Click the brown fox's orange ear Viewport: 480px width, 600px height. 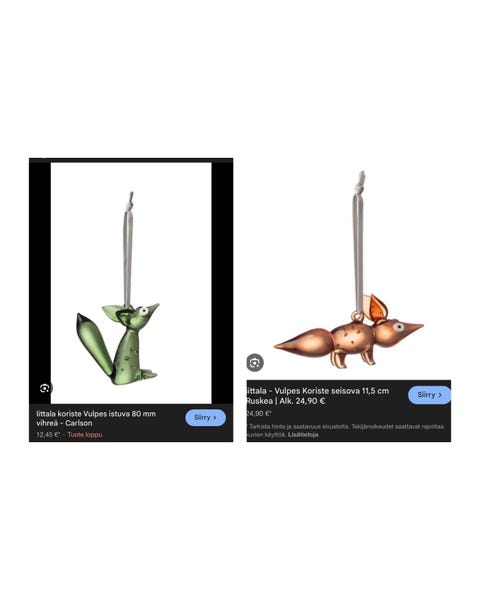(377, 308)
